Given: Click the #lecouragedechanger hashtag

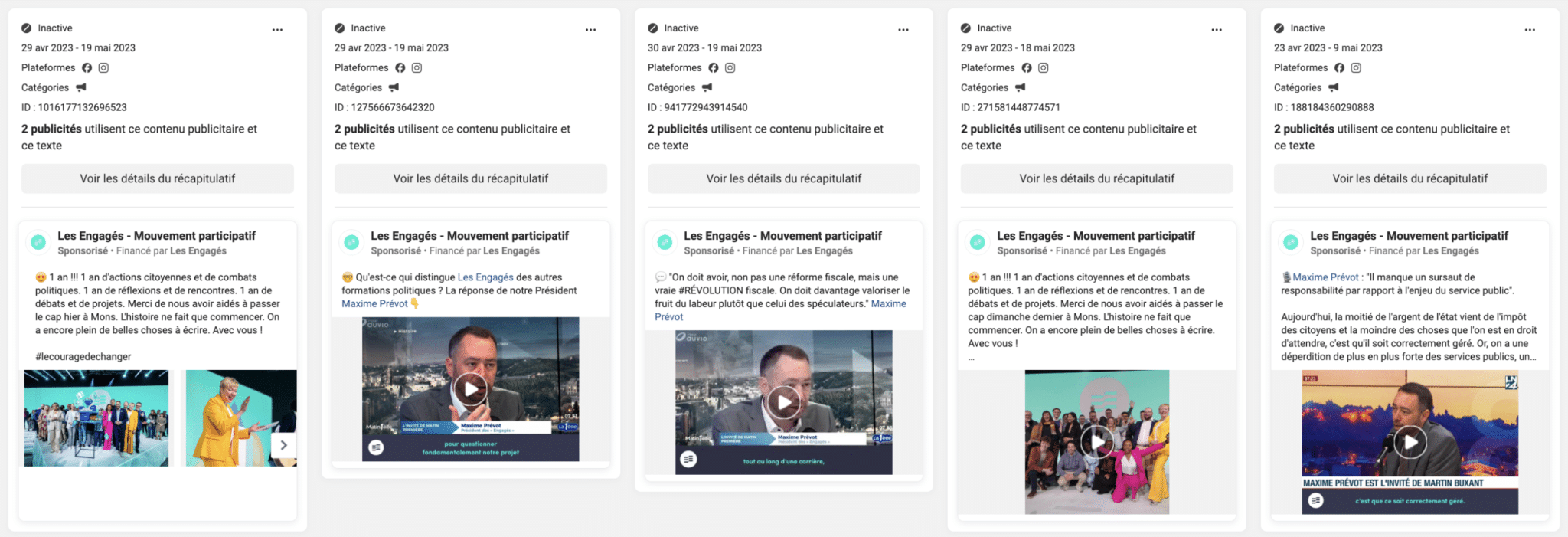Looking at the screenshot, I should tap(83, 356).
